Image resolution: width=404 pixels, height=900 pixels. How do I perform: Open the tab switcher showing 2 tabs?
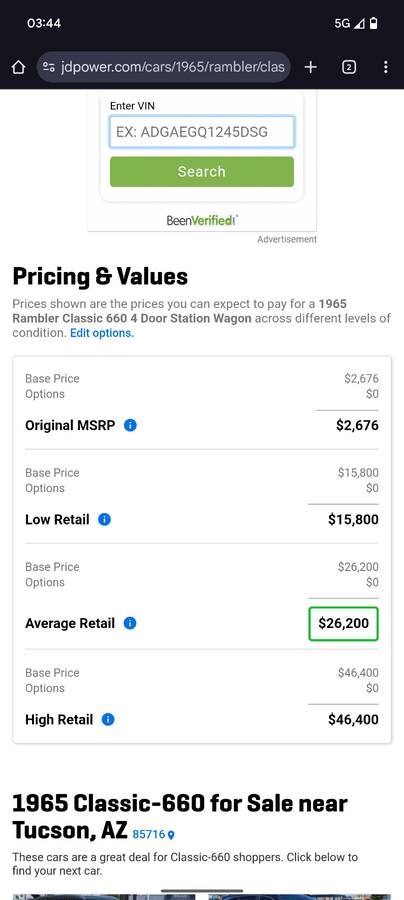(348, 67)
